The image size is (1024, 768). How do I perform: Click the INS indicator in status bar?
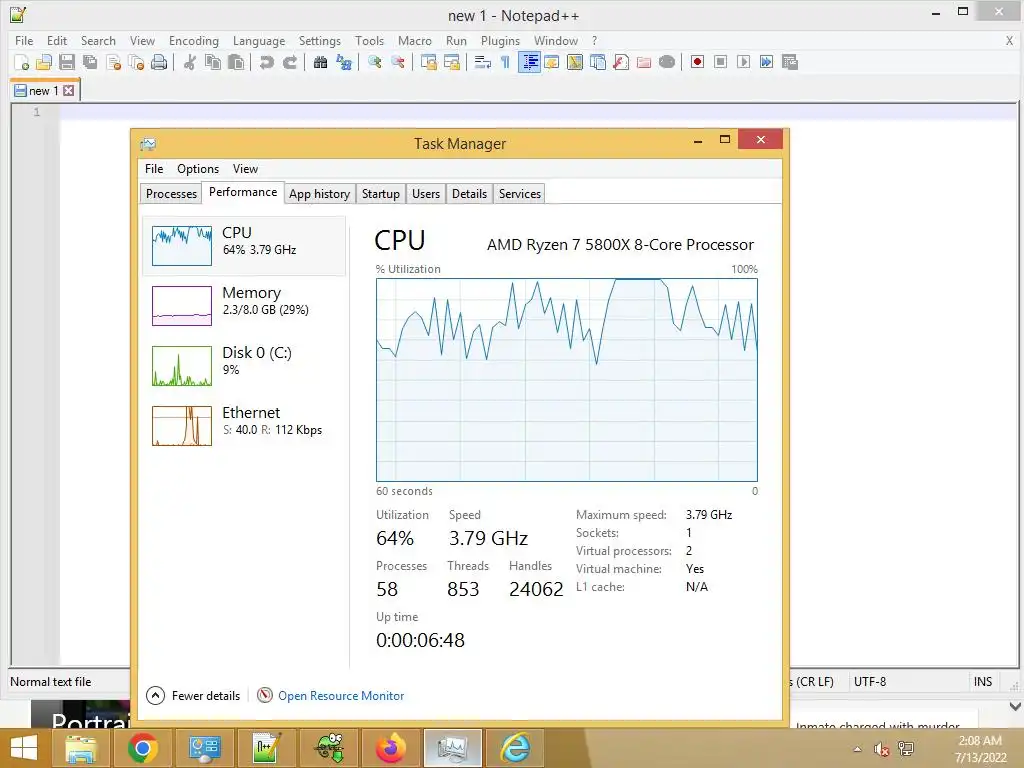pos(983,682)
